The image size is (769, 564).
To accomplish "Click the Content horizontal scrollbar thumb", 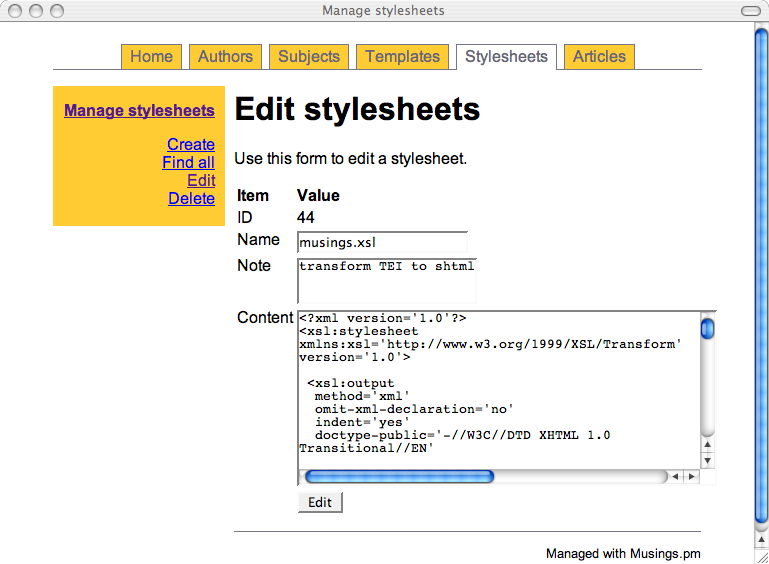I will click(x=398, y=477).
